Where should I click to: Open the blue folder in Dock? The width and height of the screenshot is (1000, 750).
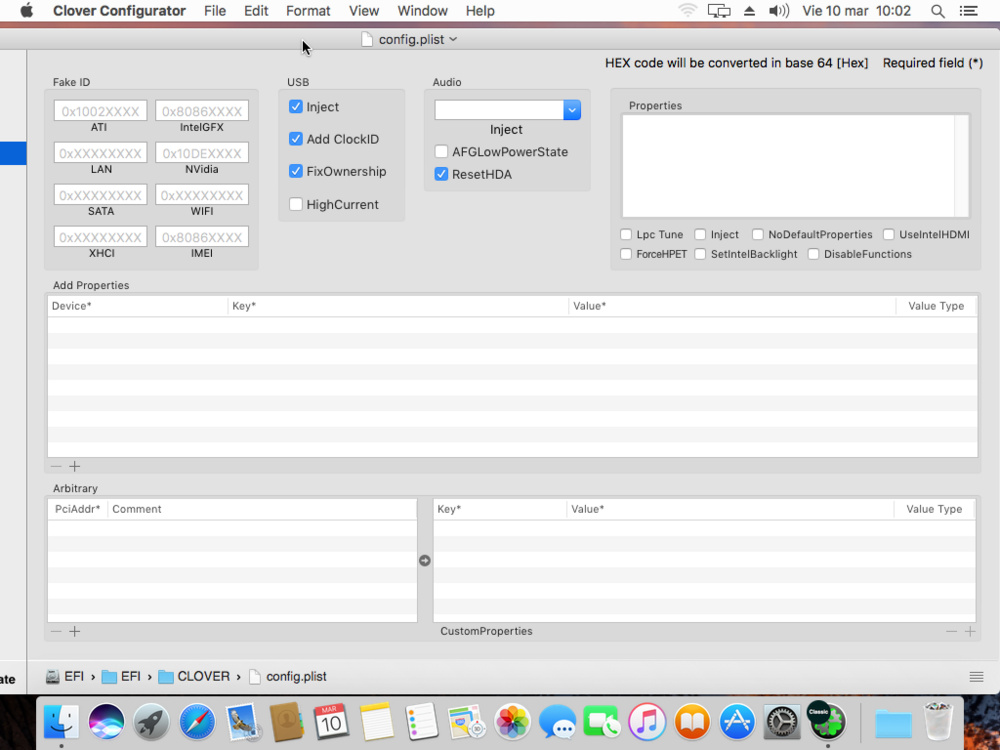coord(893,724)
